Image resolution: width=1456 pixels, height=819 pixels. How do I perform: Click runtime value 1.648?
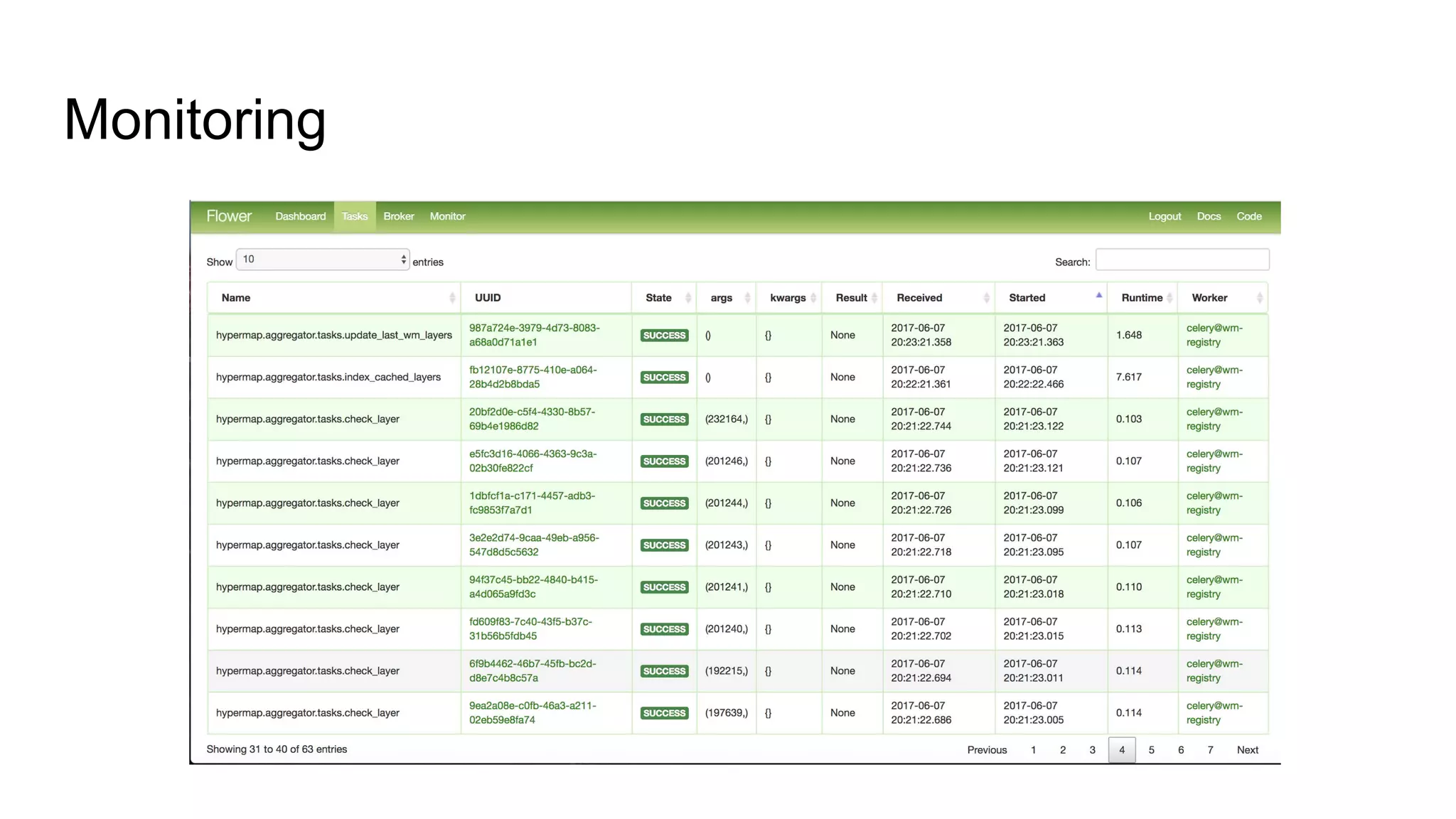[x=1129, y=335]
